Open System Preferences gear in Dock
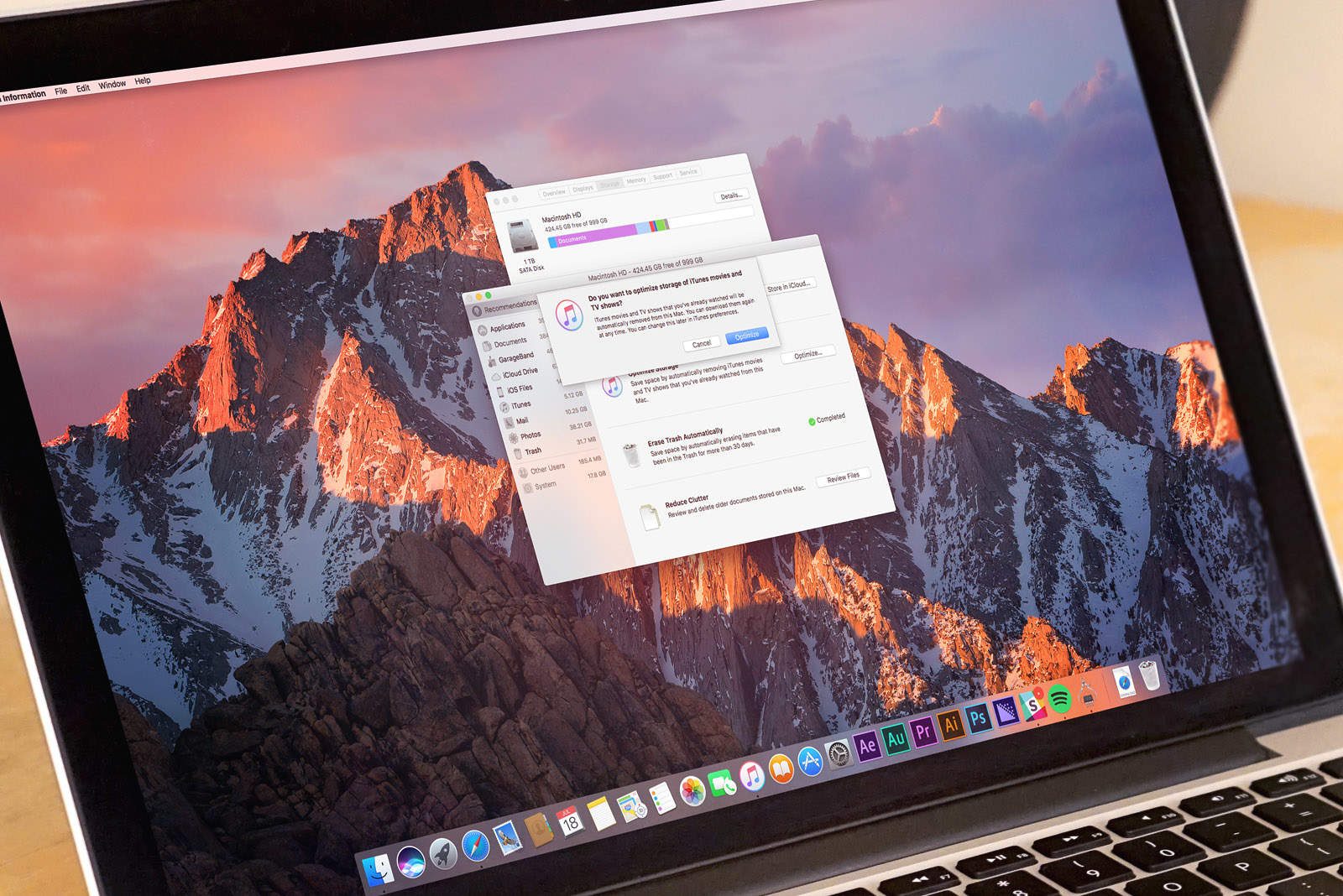Viewport: 1343px width, 896px height. click(x=839, y=755)
